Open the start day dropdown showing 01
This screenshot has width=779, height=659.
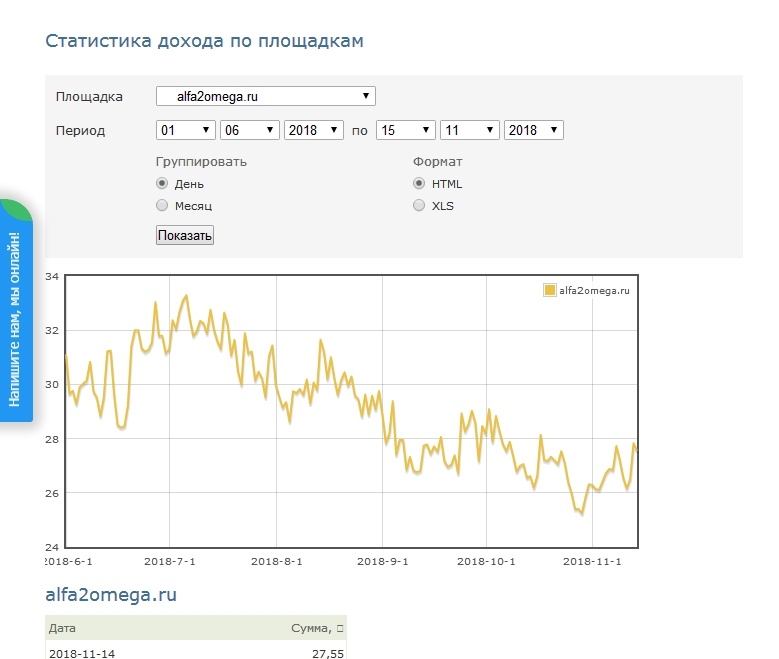[x=185, y=130]
